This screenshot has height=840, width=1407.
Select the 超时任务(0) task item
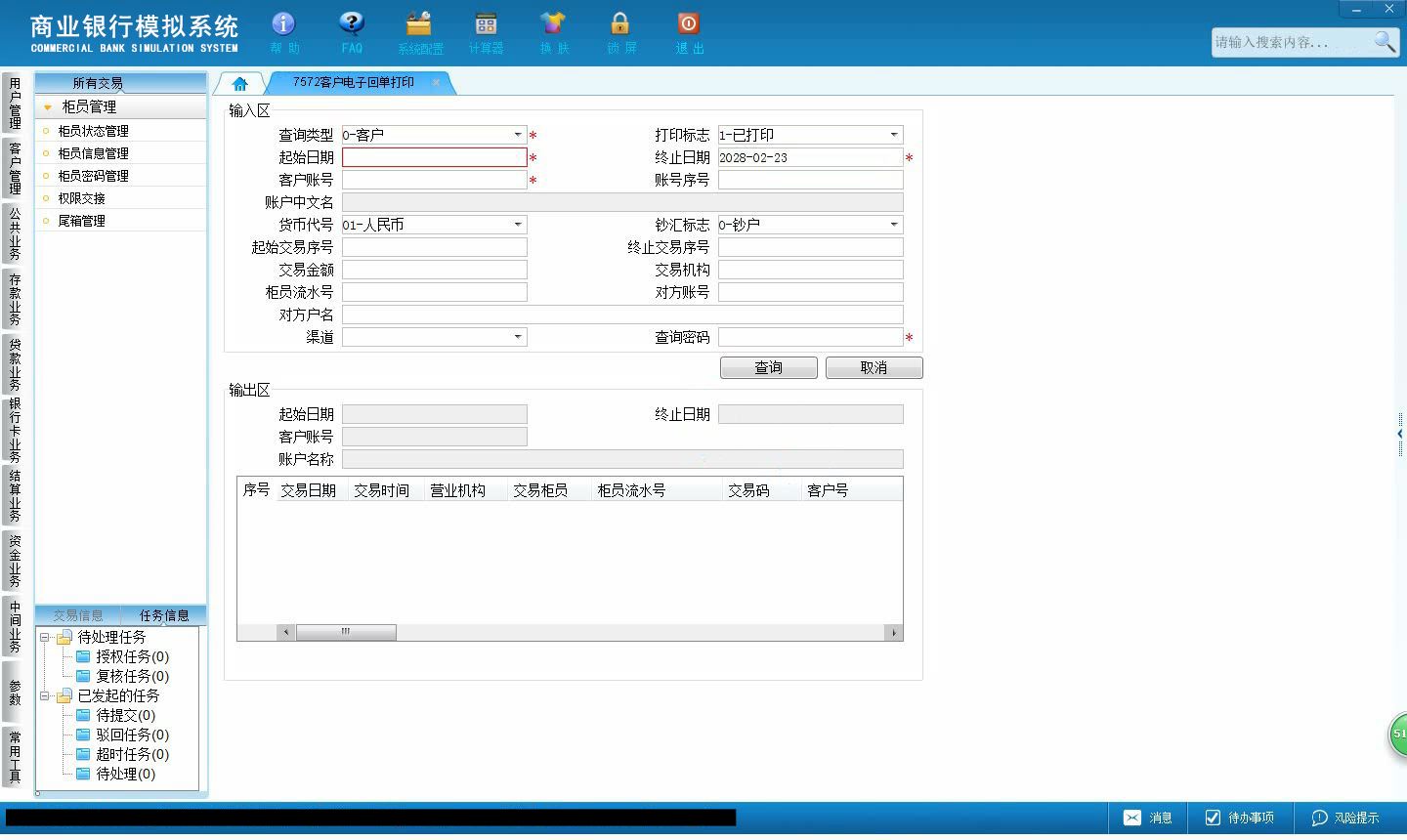[122, 754]
